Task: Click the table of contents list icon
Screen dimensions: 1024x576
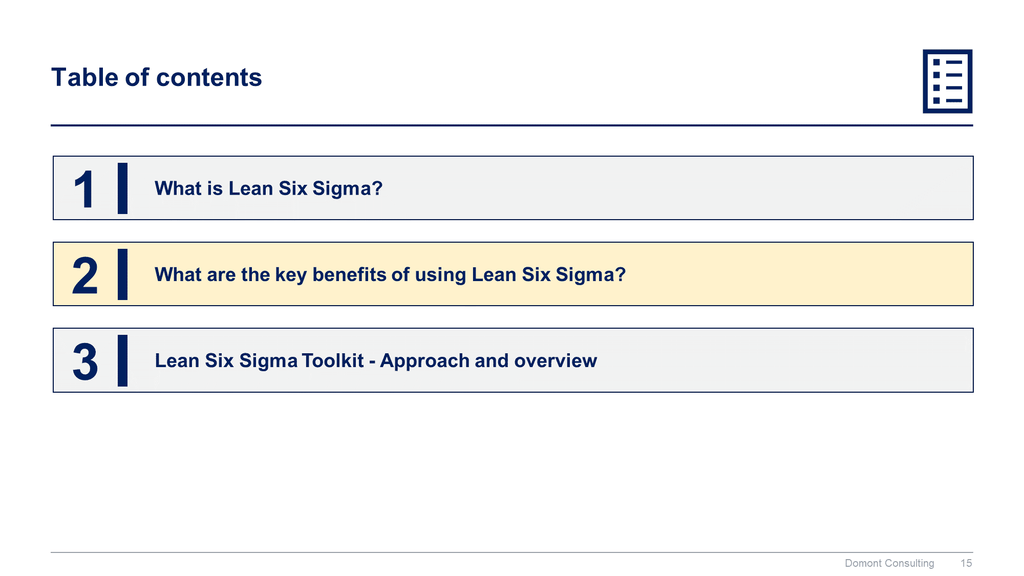Action: point(946,81)
